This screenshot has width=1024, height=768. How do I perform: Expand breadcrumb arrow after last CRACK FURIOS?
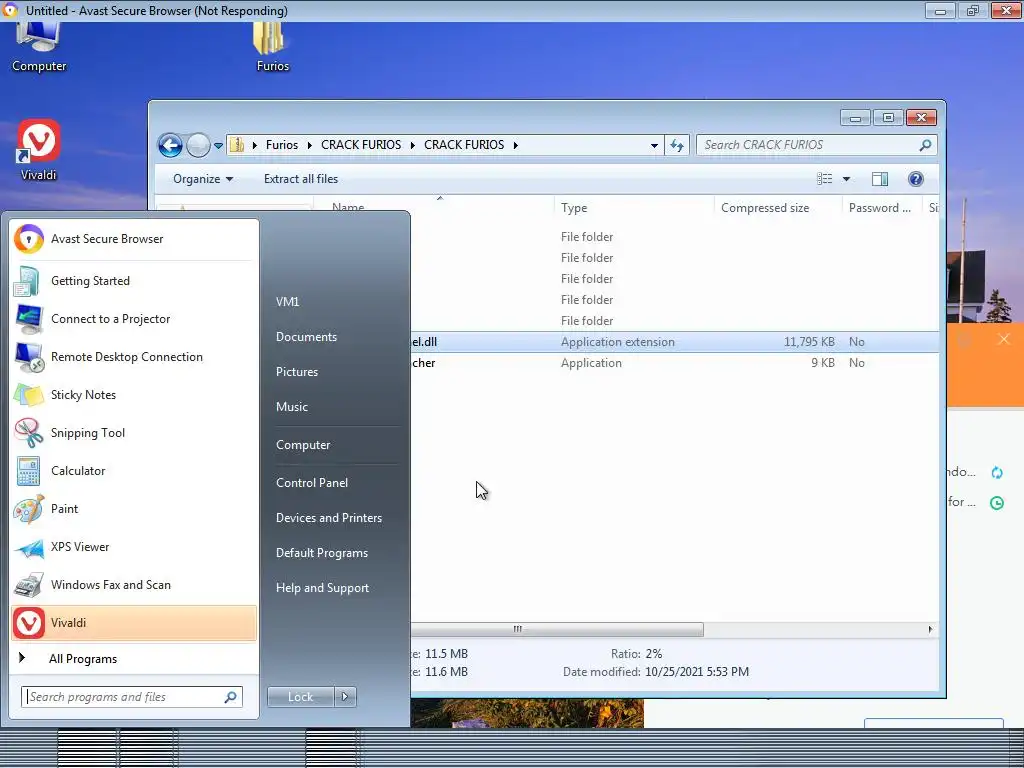click(x=515, y=145)
